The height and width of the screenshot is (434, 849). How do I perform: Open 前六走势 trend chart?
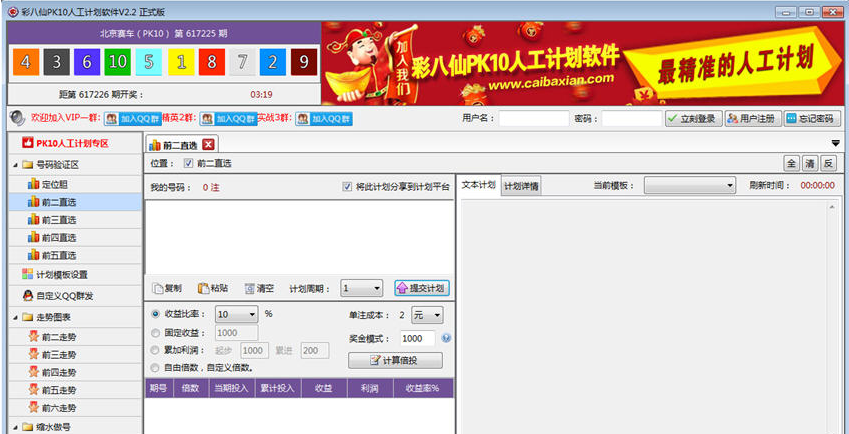[x=76, y=407]
